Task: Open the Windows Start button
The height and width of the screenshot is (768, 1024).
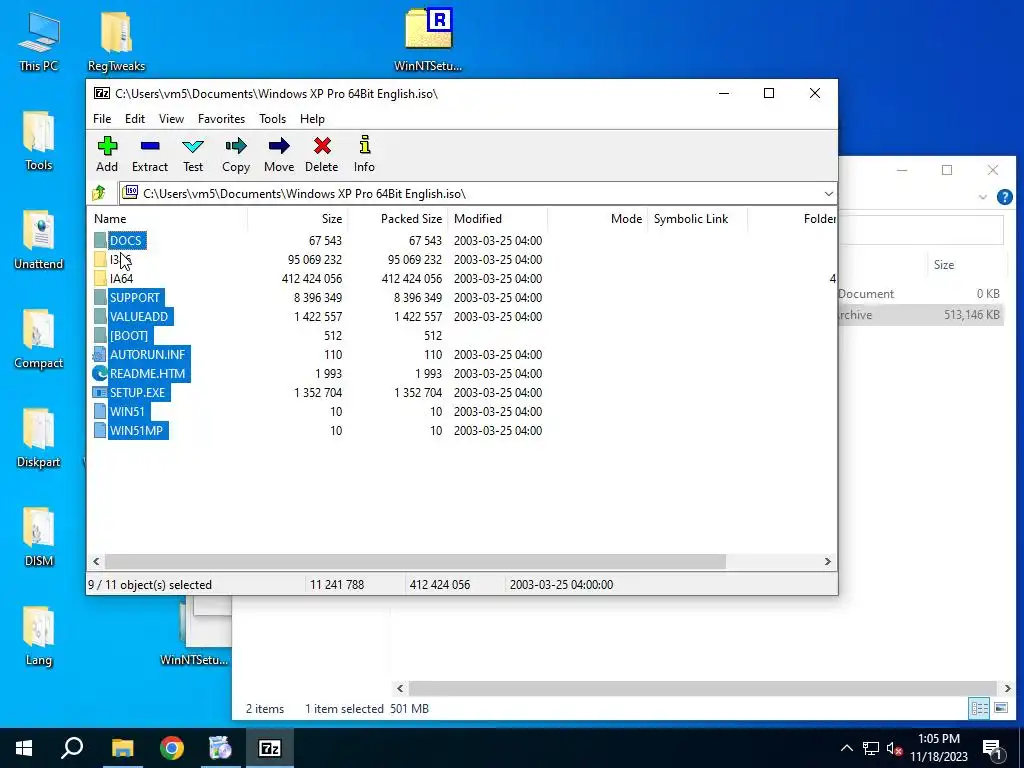Action: coord(24,748)
